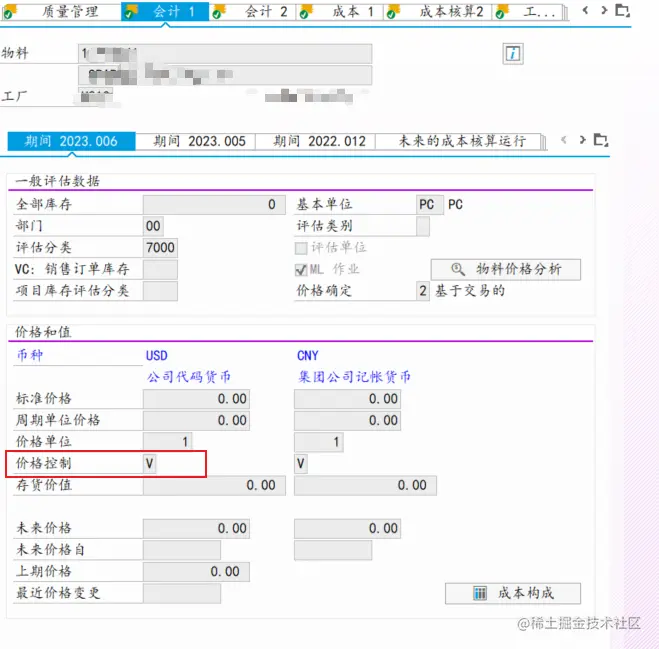
Task: Click the USD 存货价值 field
Action: click(214, 485)
